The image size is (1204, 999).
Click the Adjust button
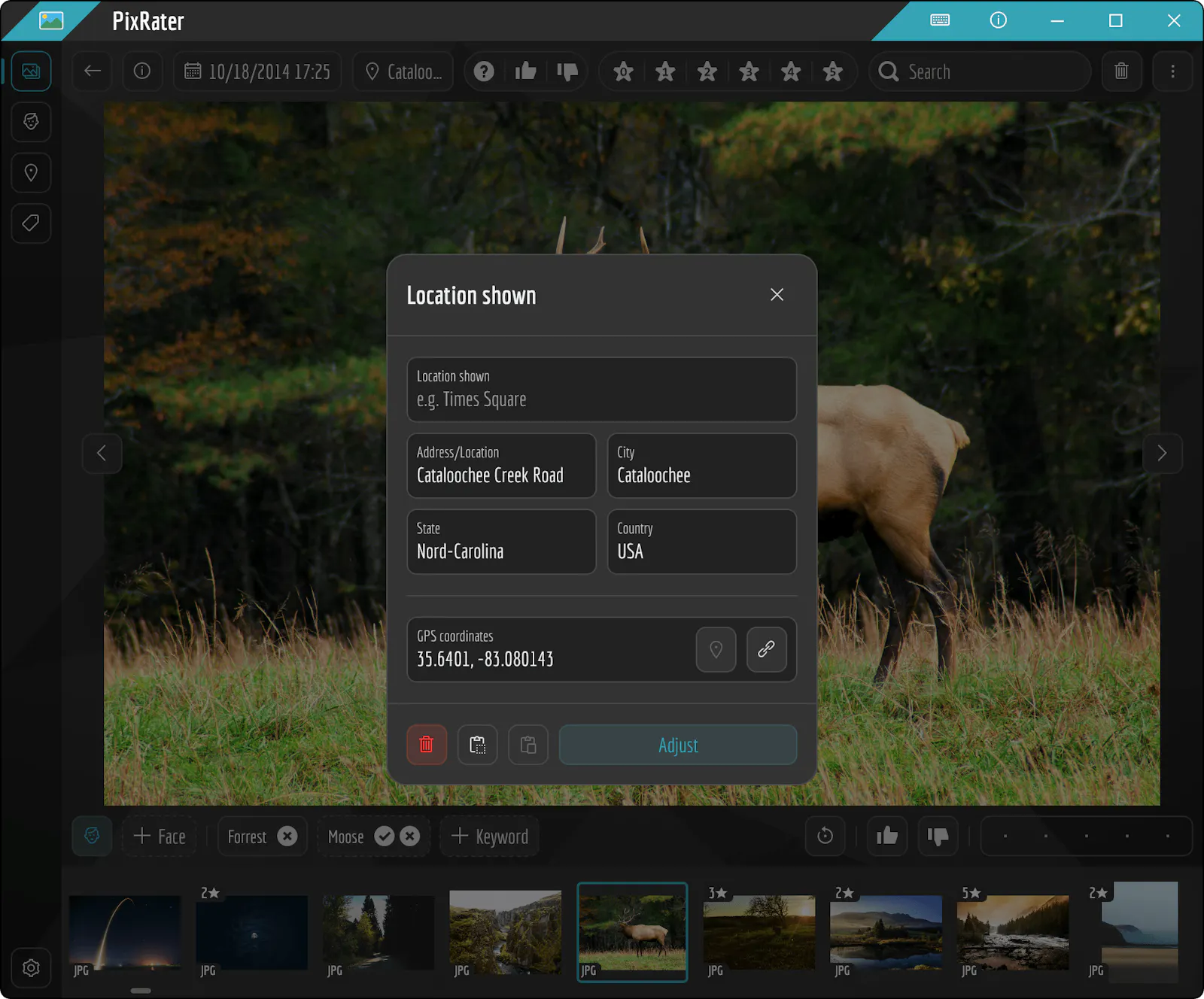pyautogui.click(x=678, y=745)
